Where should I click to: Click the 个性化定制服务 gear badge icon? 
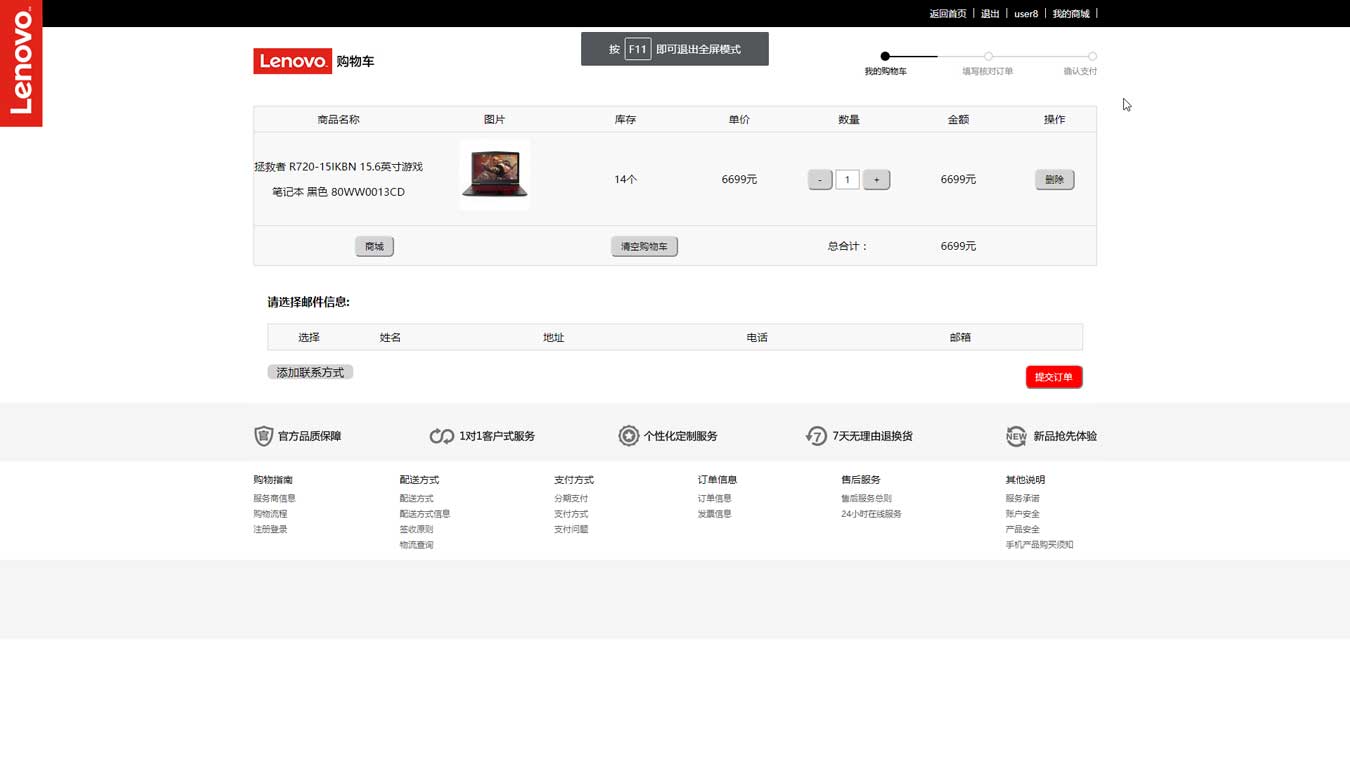pyautogui.click(x=628, y=436)
